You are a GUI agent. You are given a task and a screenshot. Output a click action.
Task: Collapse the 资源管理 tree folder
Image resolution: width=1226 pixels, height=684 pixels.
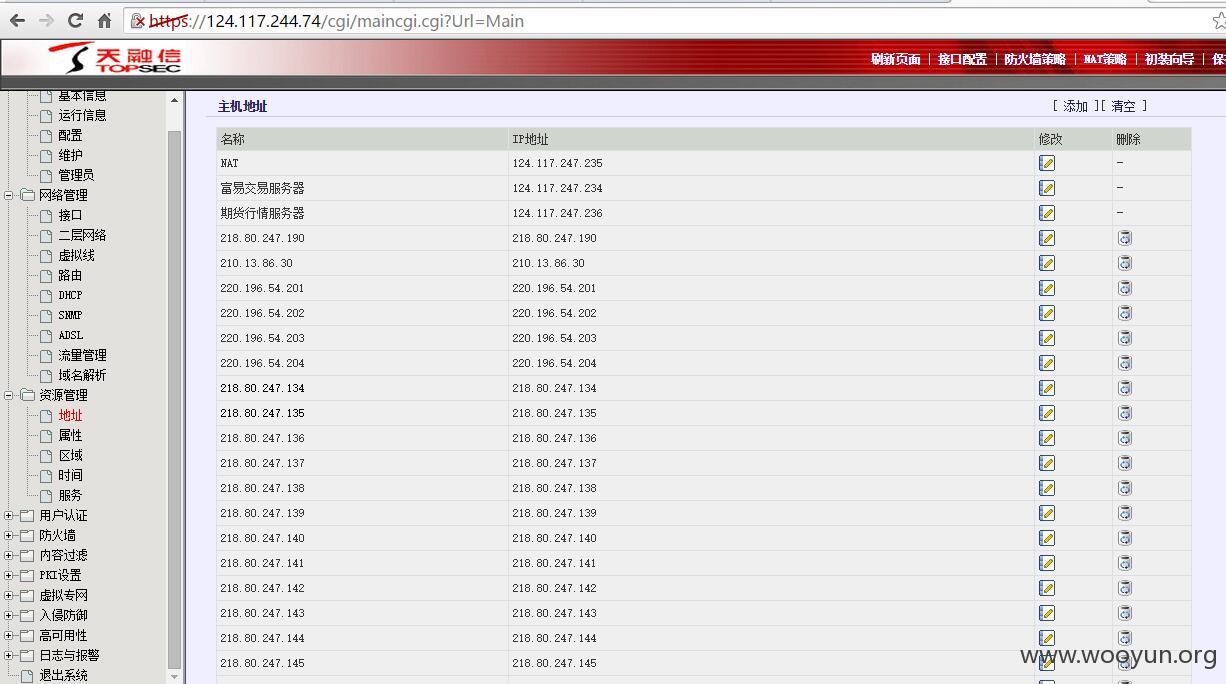pyautogui.click(x=9, y=395)
